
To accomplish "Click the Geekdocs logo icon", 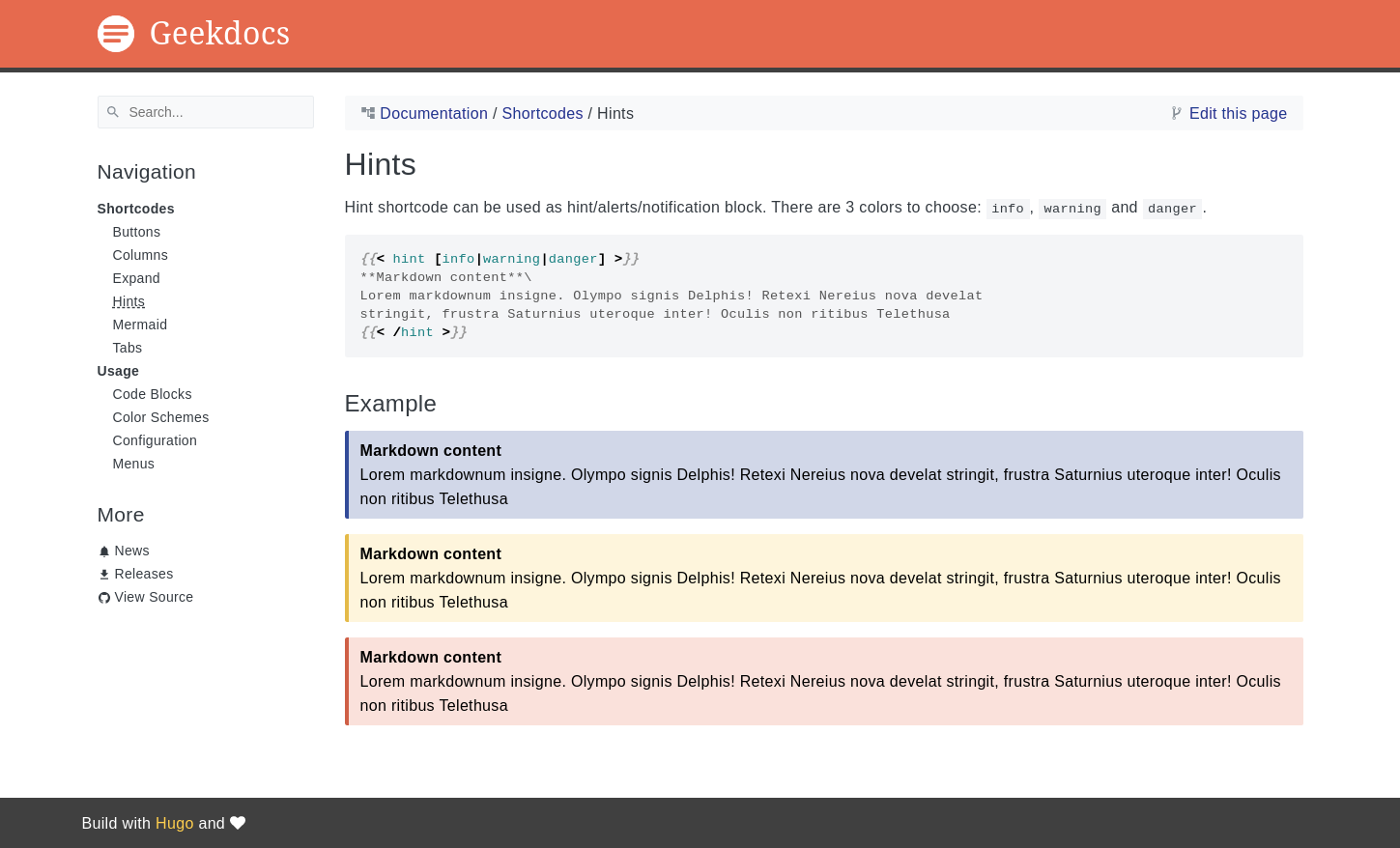I will pyautogui.click(x=116, y=34).
